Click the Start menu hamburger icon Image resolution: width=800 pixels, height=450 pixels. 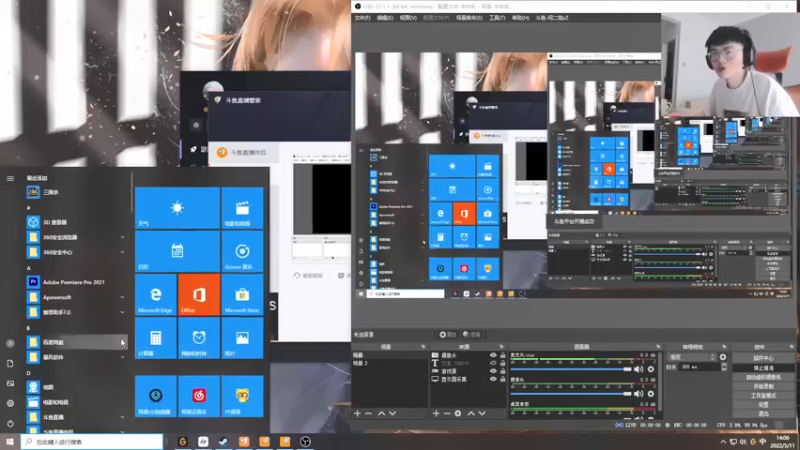point(10,178)
